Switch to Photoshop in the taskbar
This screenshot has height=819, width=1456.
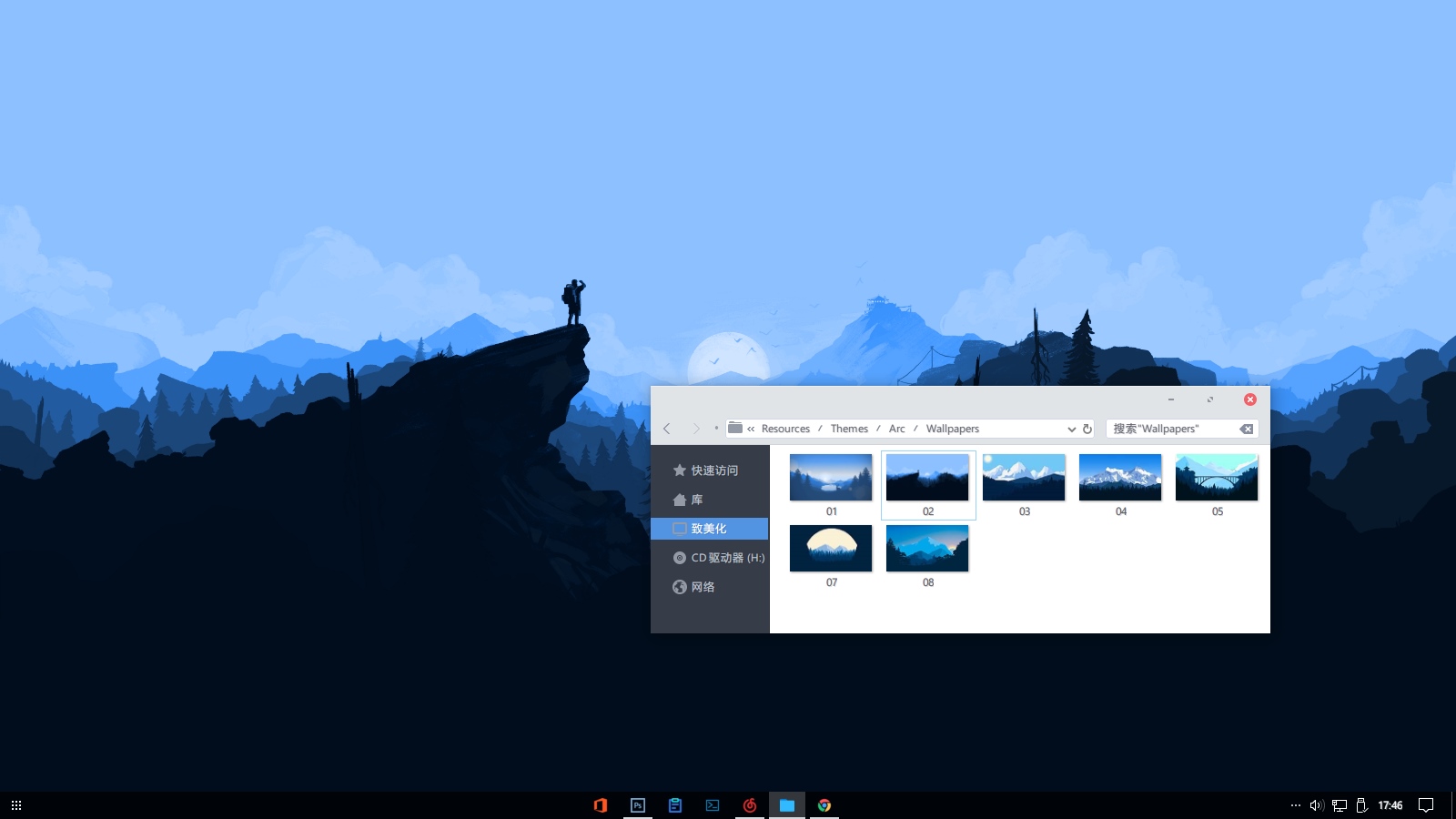638,805
